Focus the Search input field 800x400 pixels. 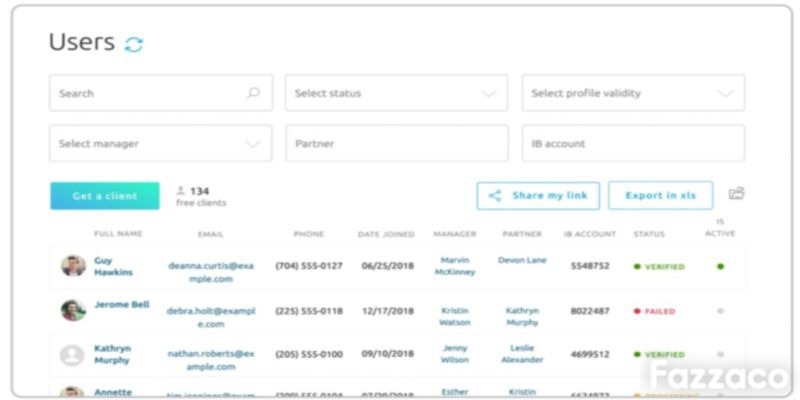click(x=161, y=93)
